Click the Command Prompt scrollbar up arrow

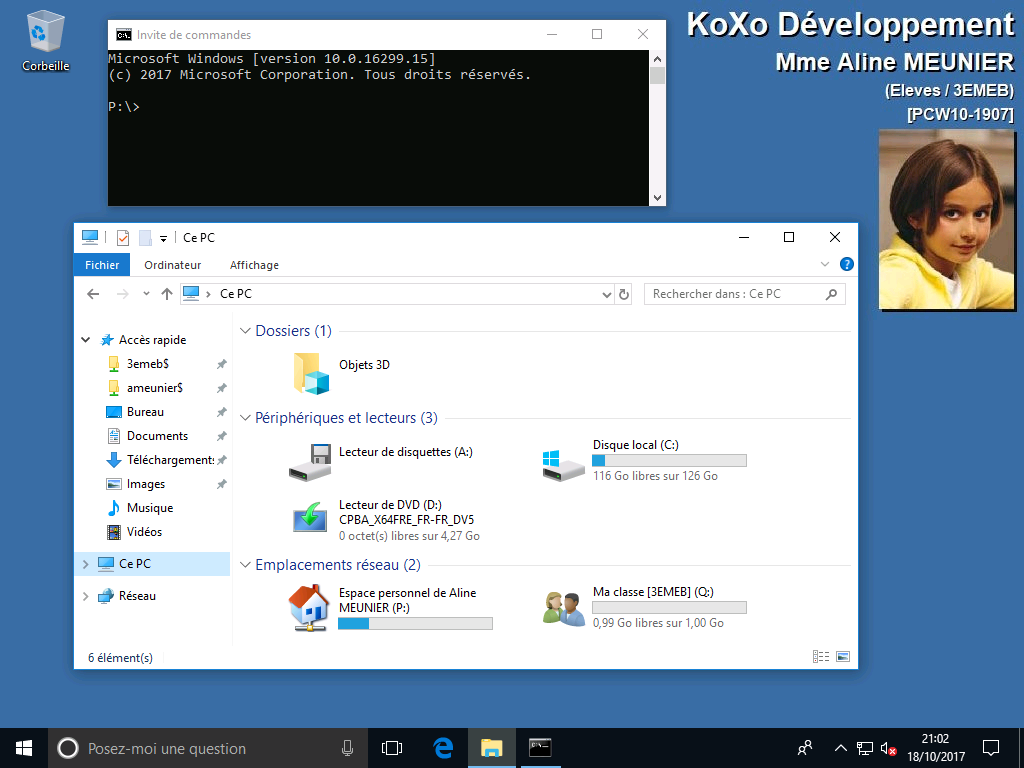658,59
